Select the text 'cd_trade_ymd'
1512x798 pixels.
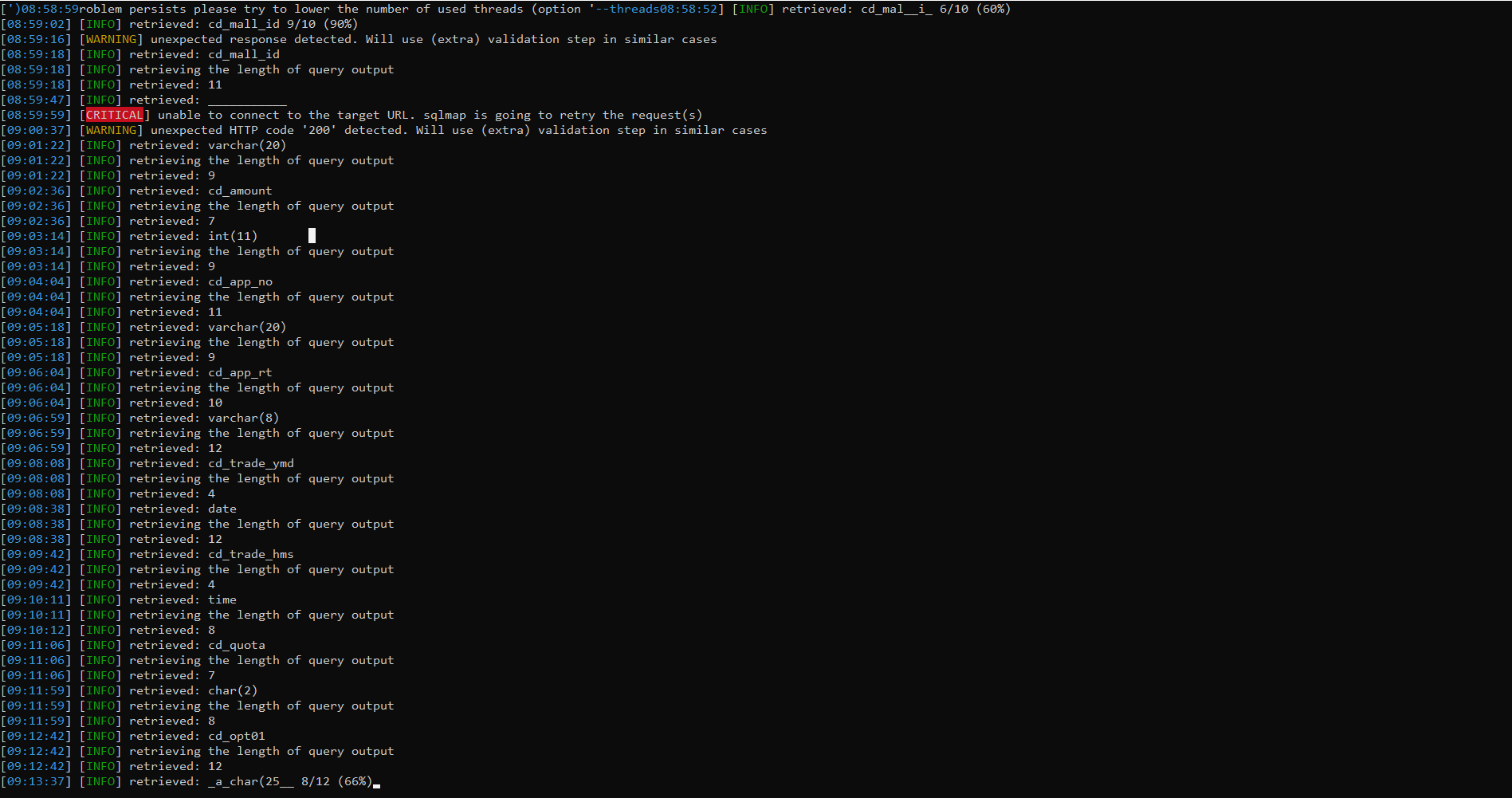pos(251,463)
